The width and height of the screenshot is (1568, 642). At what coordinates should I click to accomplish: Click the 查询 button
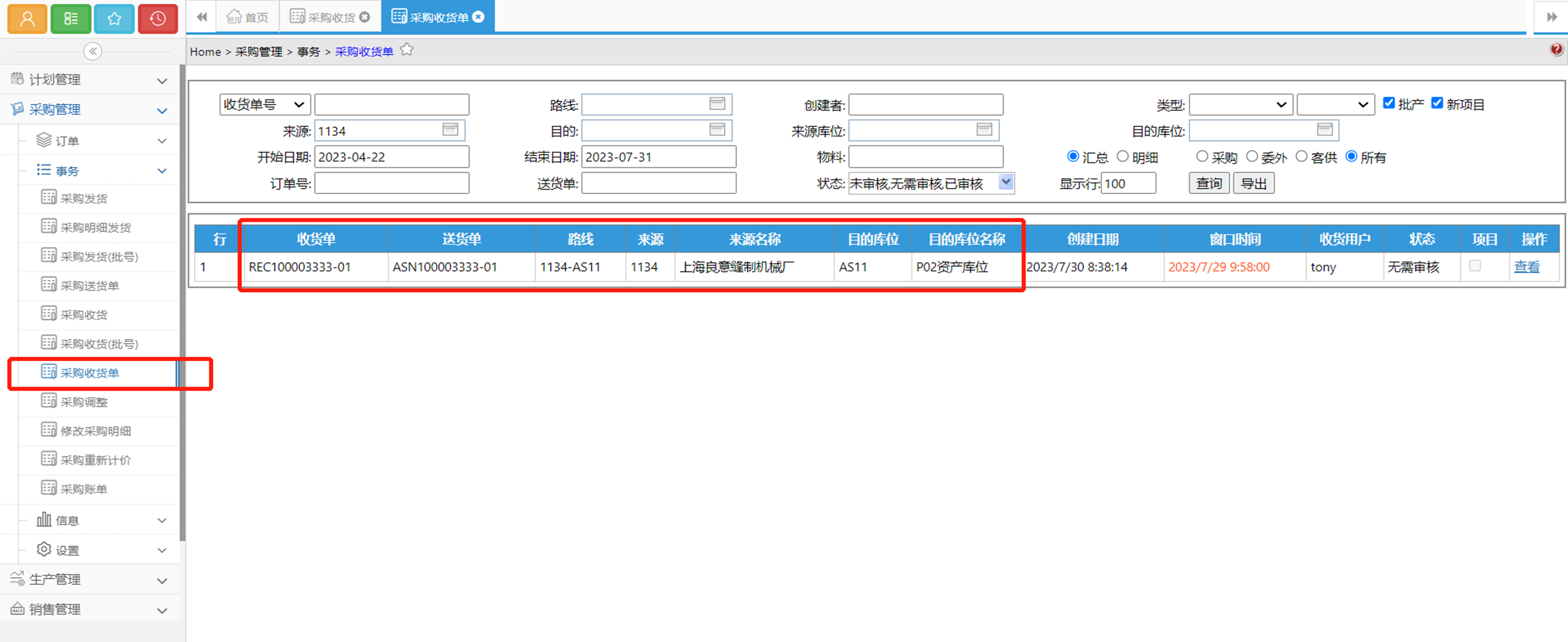(1209, 183)
